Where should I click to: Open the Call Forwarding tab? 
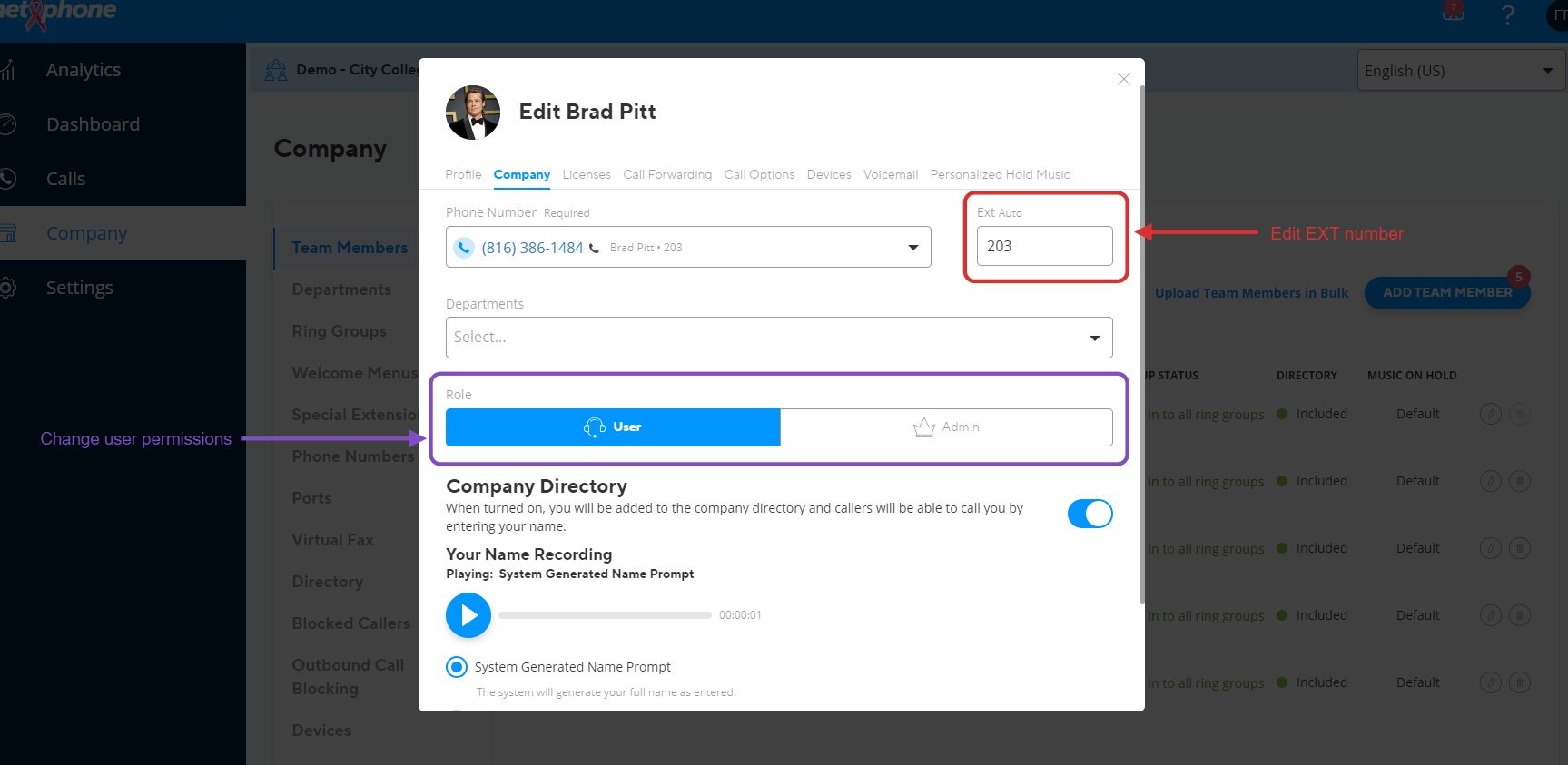pos(667,174)
